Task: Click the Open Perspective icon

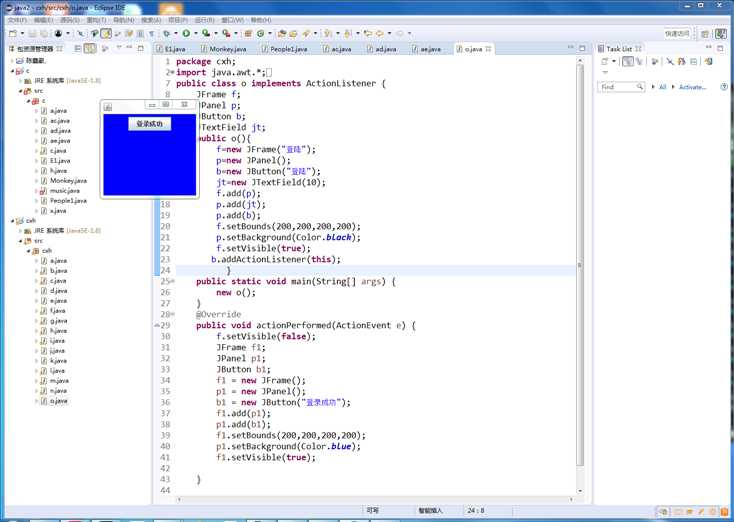Action: 705,35
